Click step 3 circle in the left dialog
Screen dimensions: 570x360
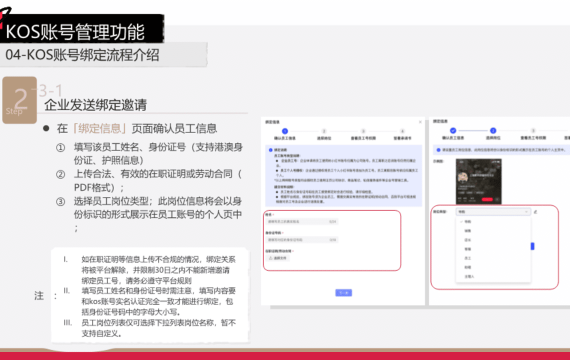coord(363,131)
